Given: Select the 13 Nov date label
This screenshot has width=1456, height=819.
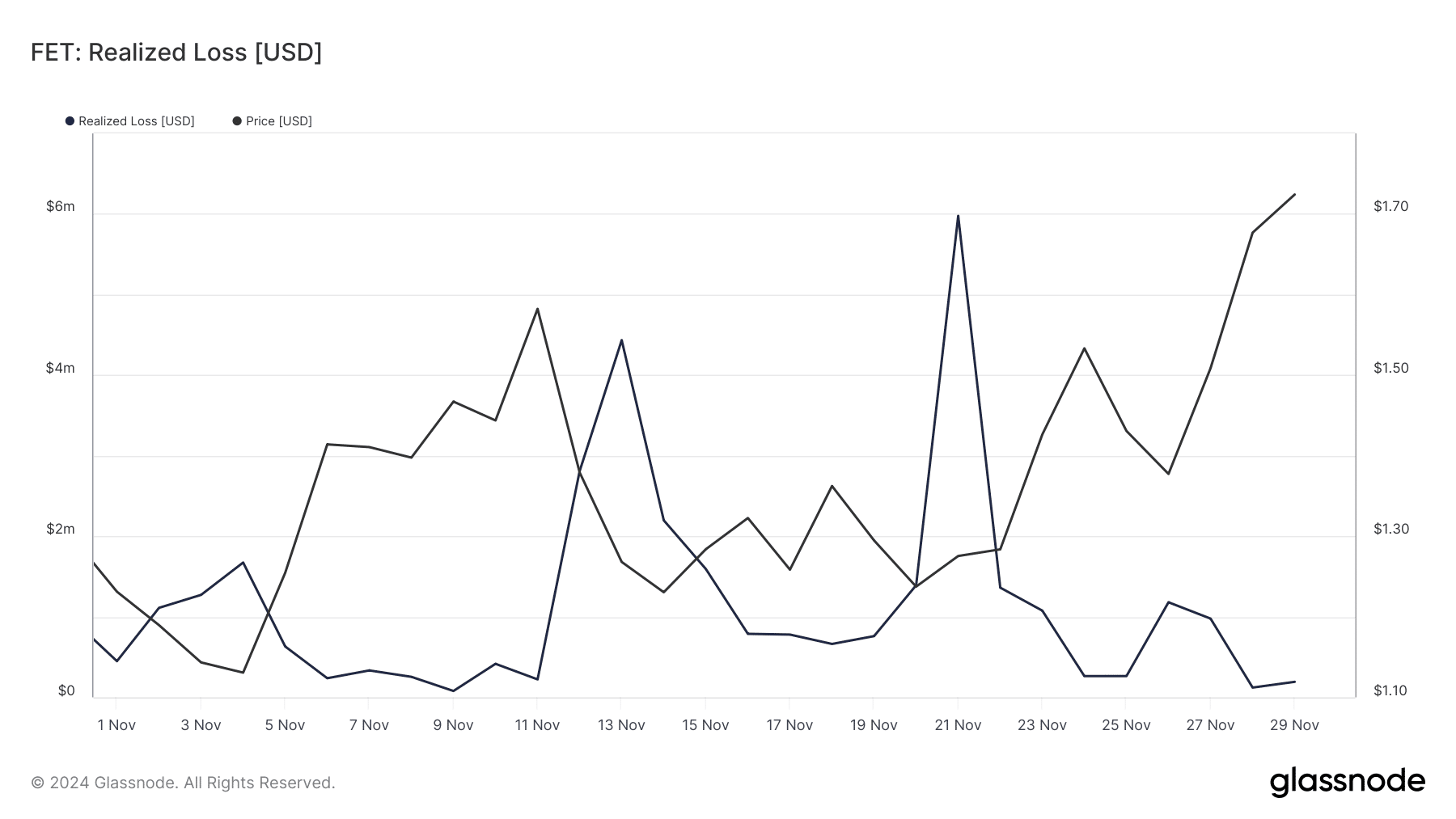Looking at the screenshot, I should (x=621, y=725).
